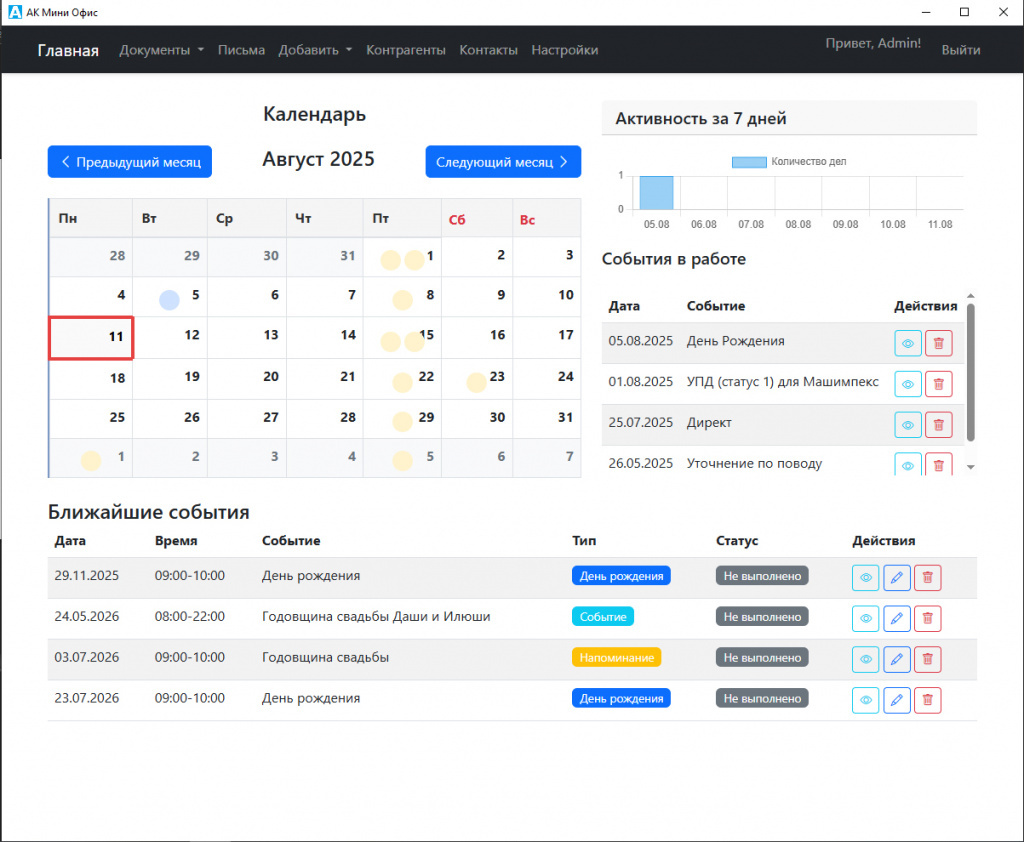The width and height of the screenshot is (1024, 842).
Task: Go to Предыдущий месяц
Action: click(x=130, y=161)
